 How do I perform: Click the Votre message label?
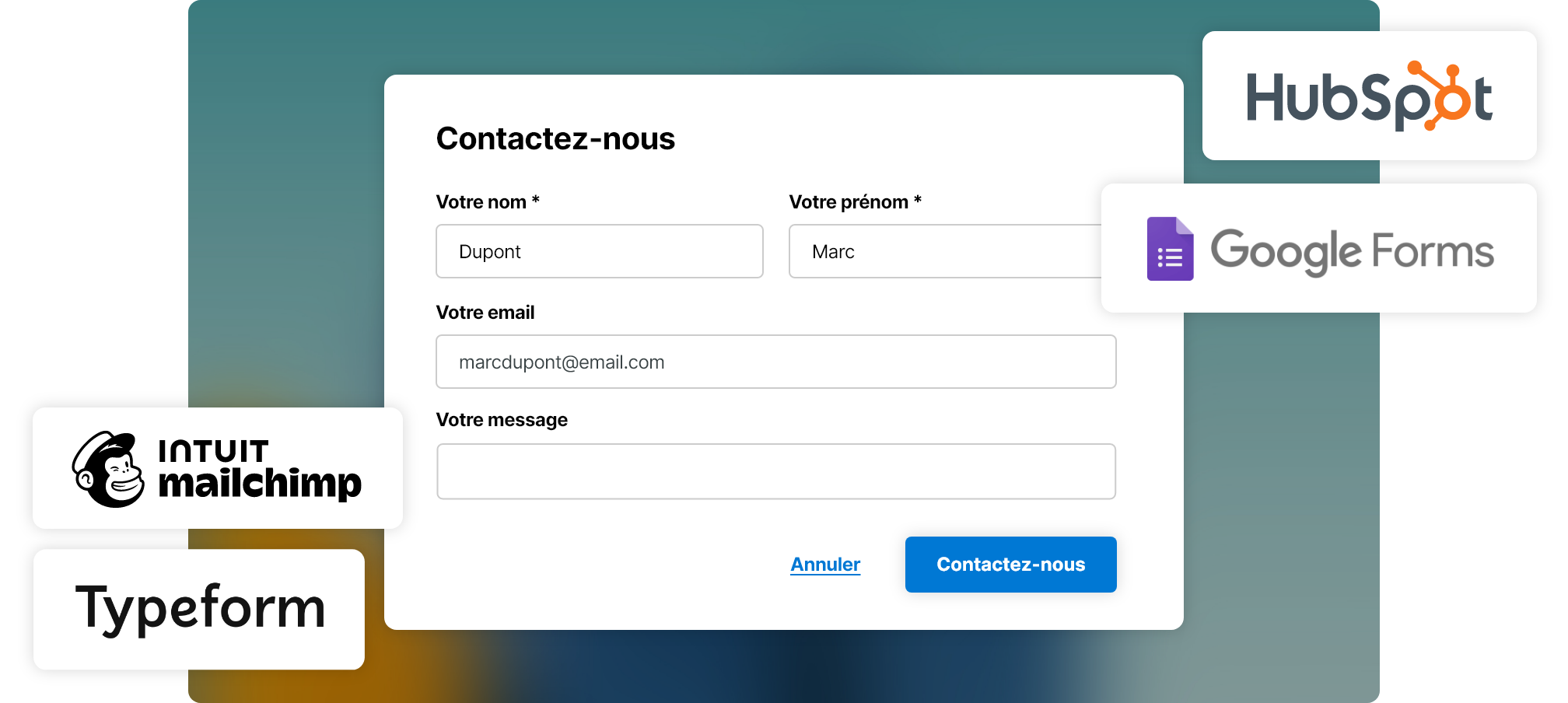point(502,420)
